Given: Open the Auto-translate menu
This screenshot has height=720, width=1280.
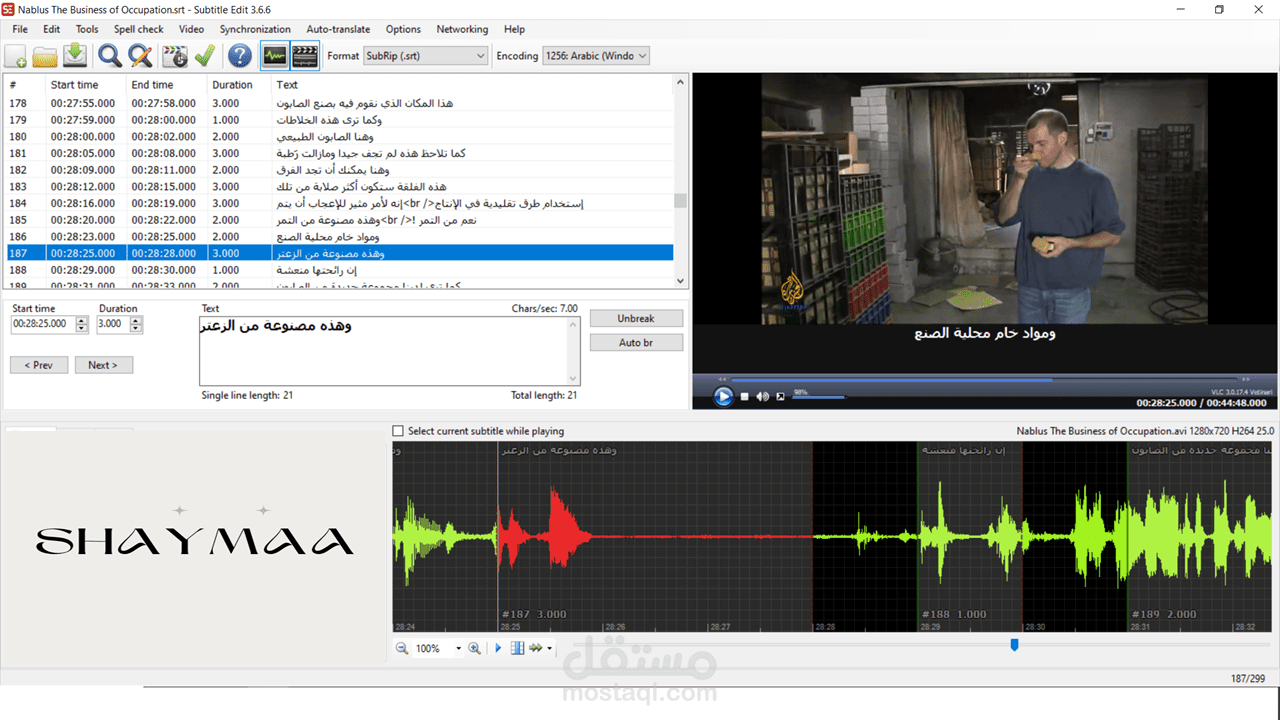Looking at the screenshot, I should [338, 29].
